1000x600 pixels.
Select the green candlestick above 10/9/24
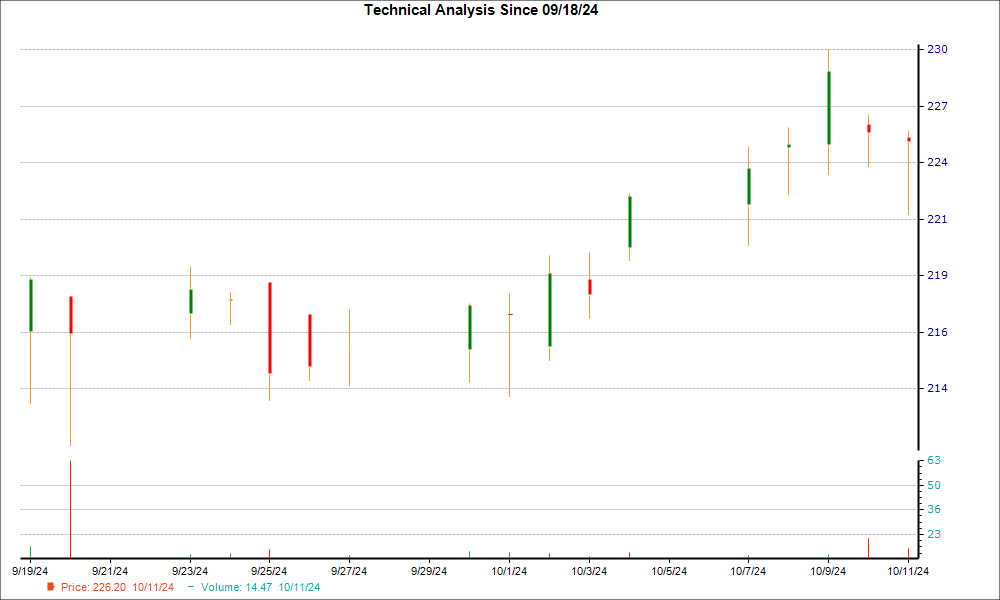point(828,108)
